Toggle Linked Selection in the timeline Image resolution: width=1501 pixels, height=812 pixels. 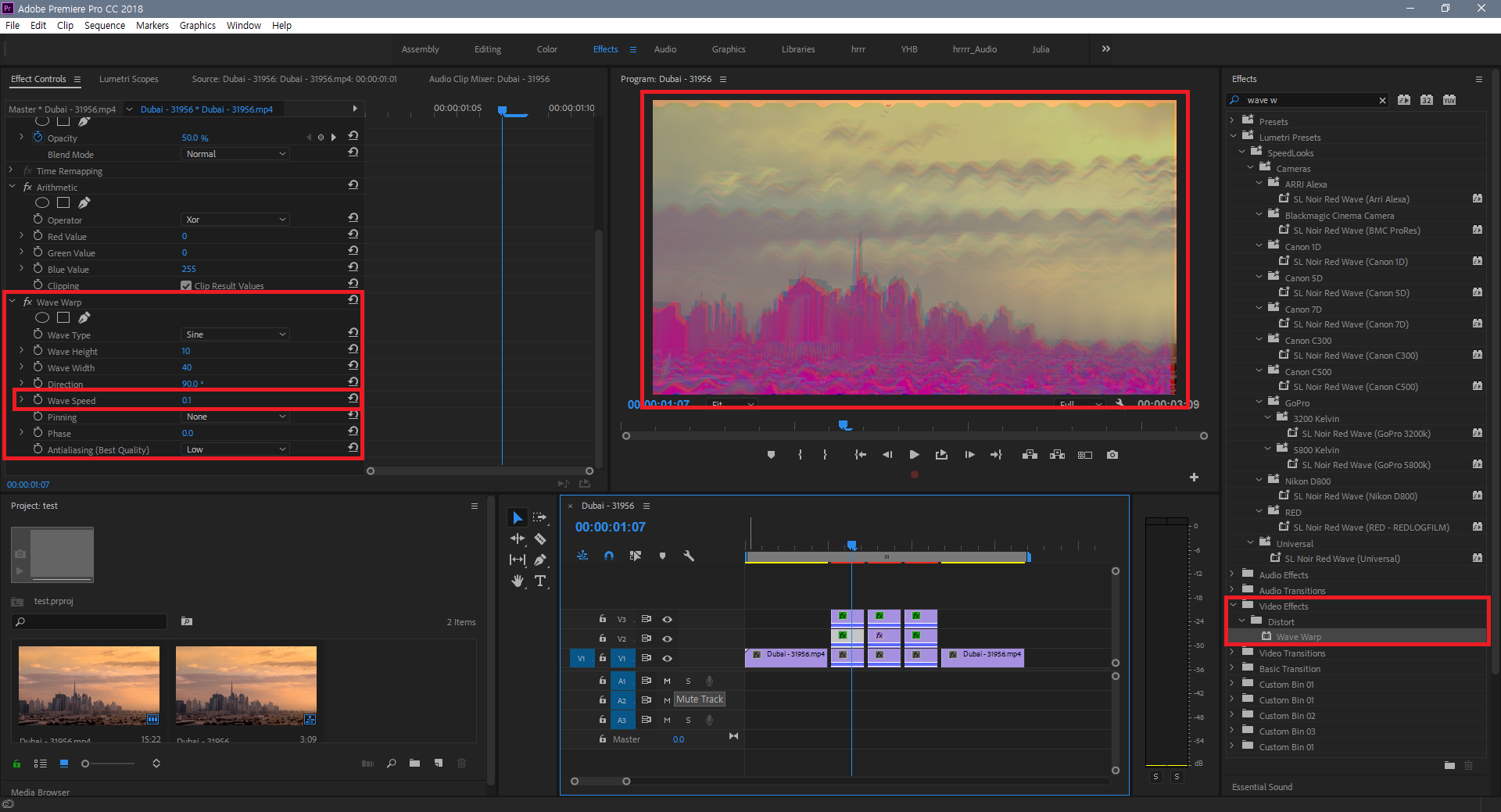636,556
